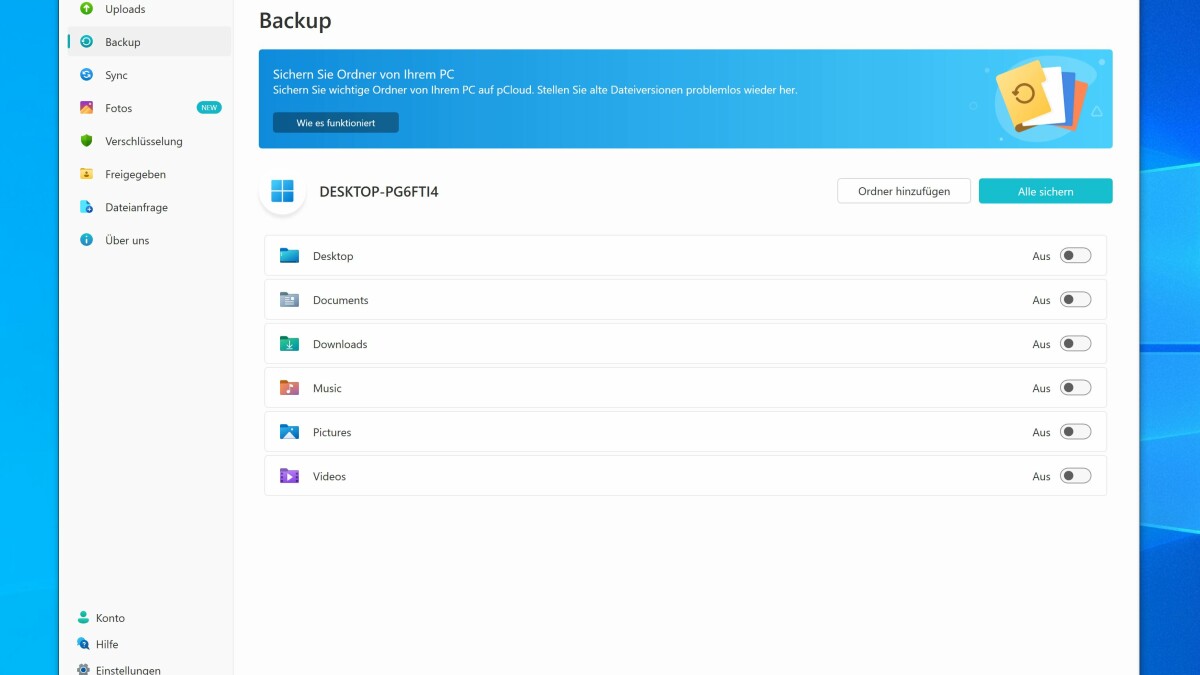Screen dimensions: 1200x675
Task: Click the Dateianfrage file icon
Action: pyautogui.click(x=86, y=207)
